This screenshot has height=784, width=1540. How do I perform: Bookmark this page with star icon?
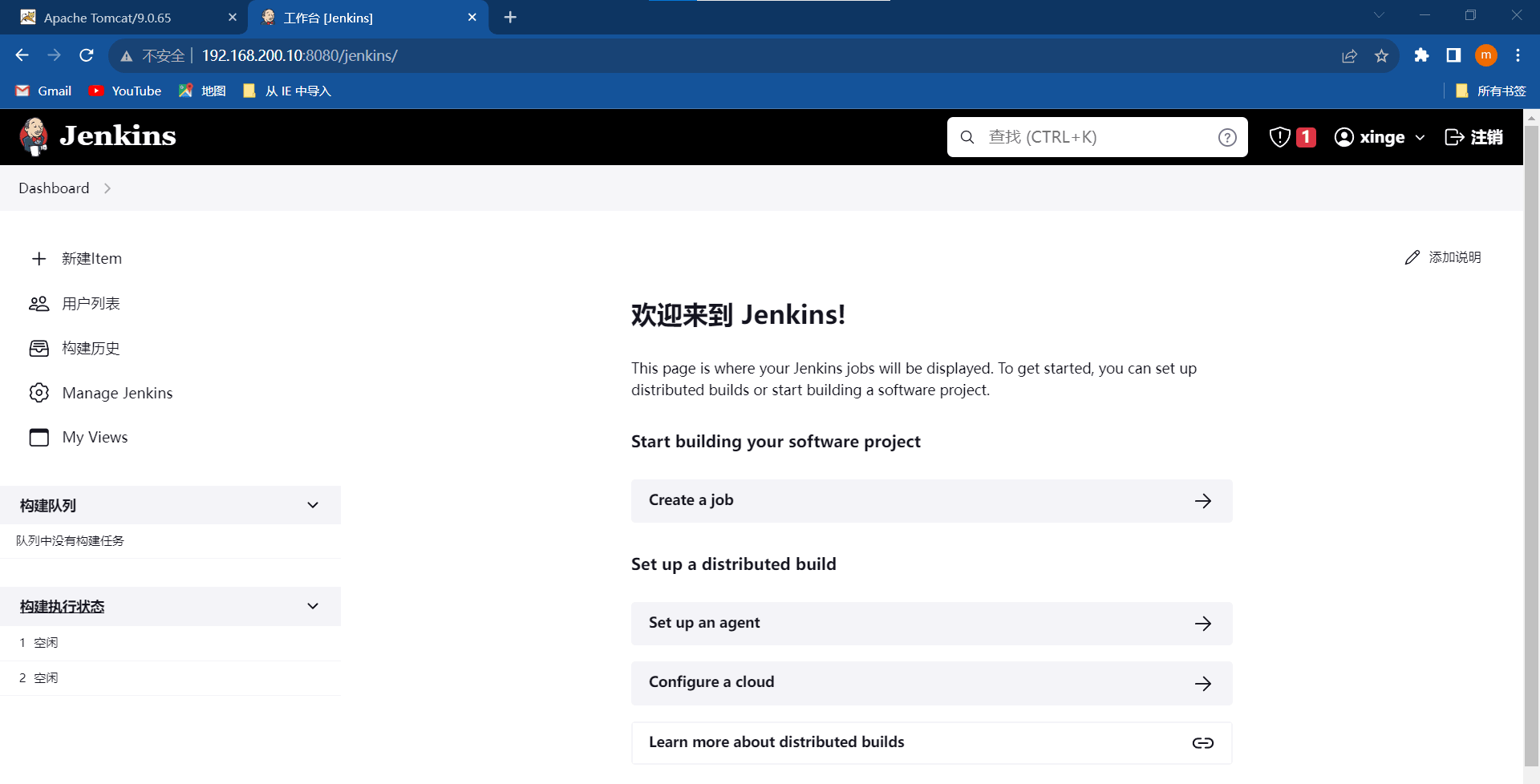[x=1381, y=56]
